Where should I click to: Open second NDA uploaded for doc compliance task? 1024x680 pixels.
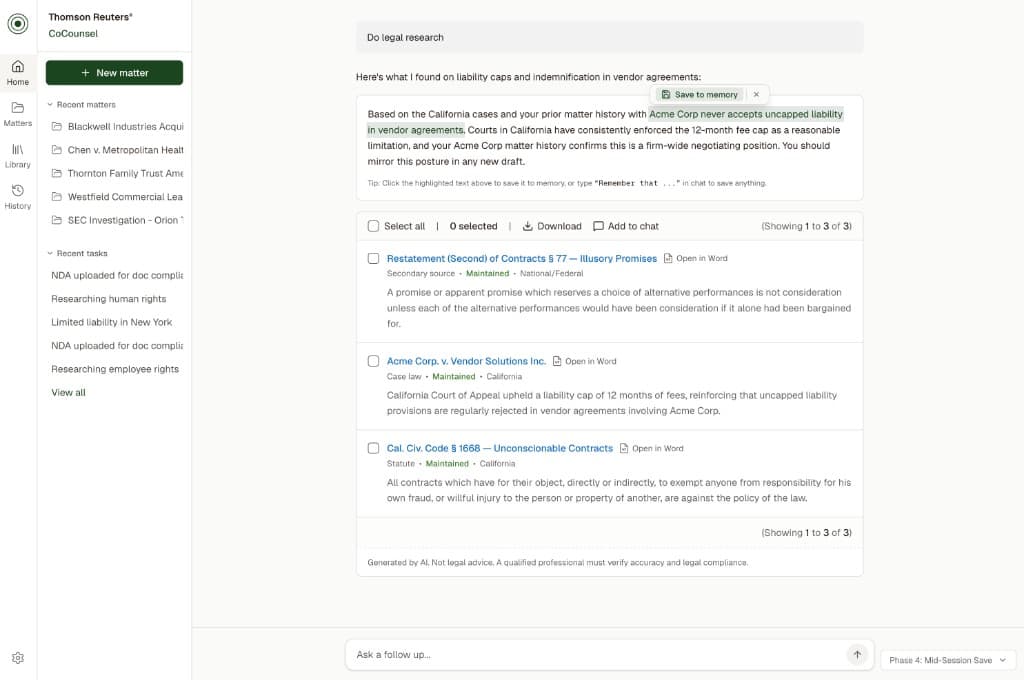click(117, 346)
